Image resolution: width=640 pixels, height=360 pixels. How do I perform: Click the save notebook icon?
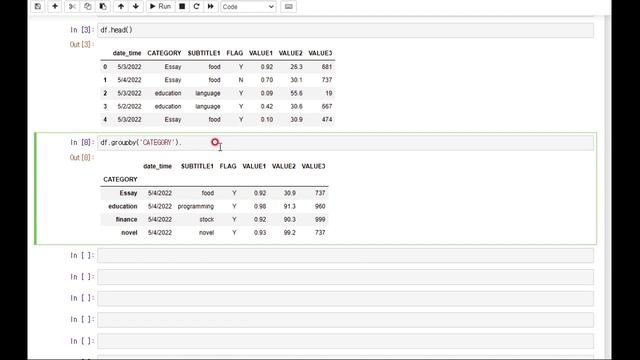pos(38,7)
